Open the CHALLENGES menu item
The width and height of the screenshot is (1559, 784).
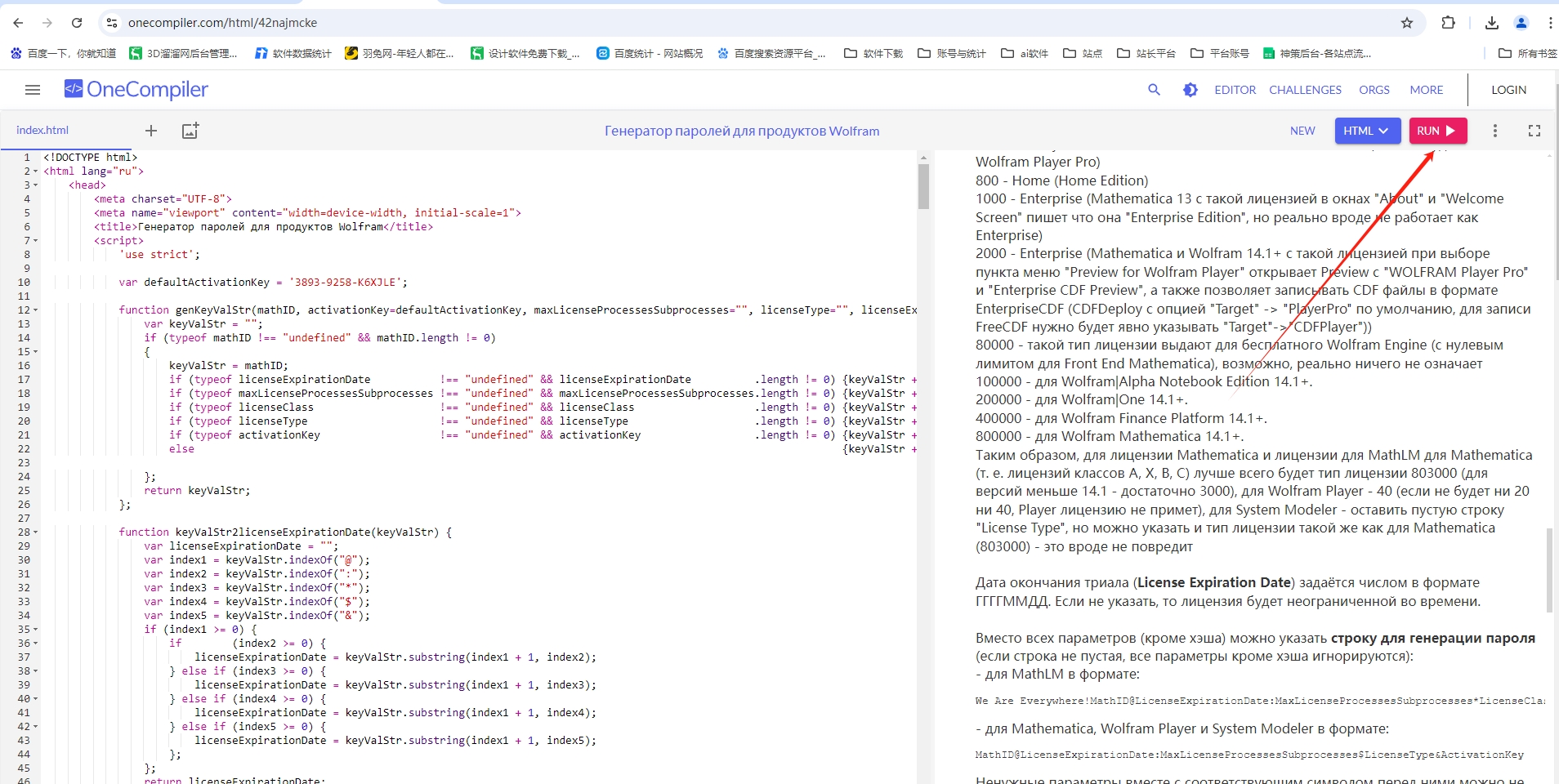coord(1305,90)
